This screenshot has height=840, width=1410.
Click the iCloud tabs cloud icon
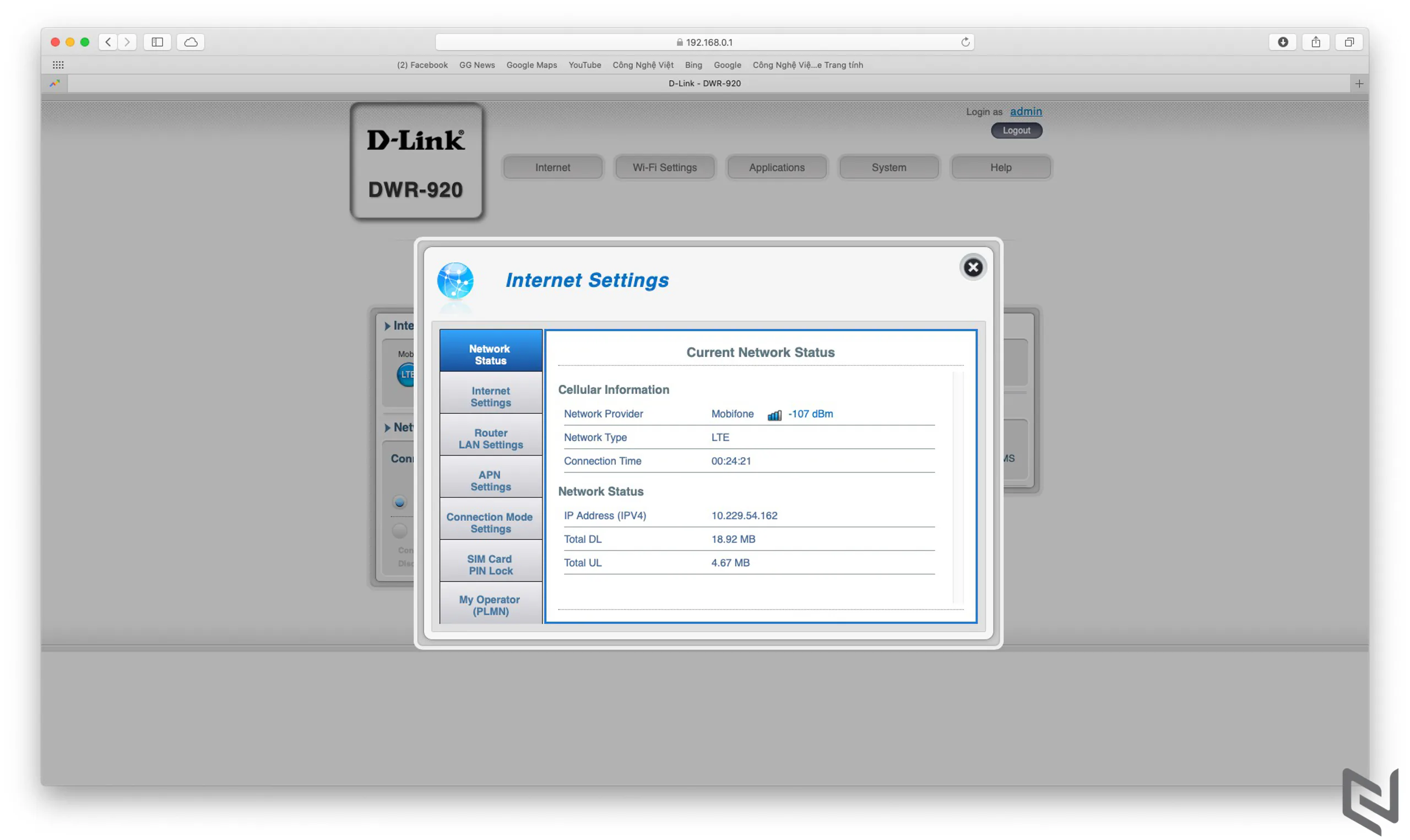tap(191, 42)
